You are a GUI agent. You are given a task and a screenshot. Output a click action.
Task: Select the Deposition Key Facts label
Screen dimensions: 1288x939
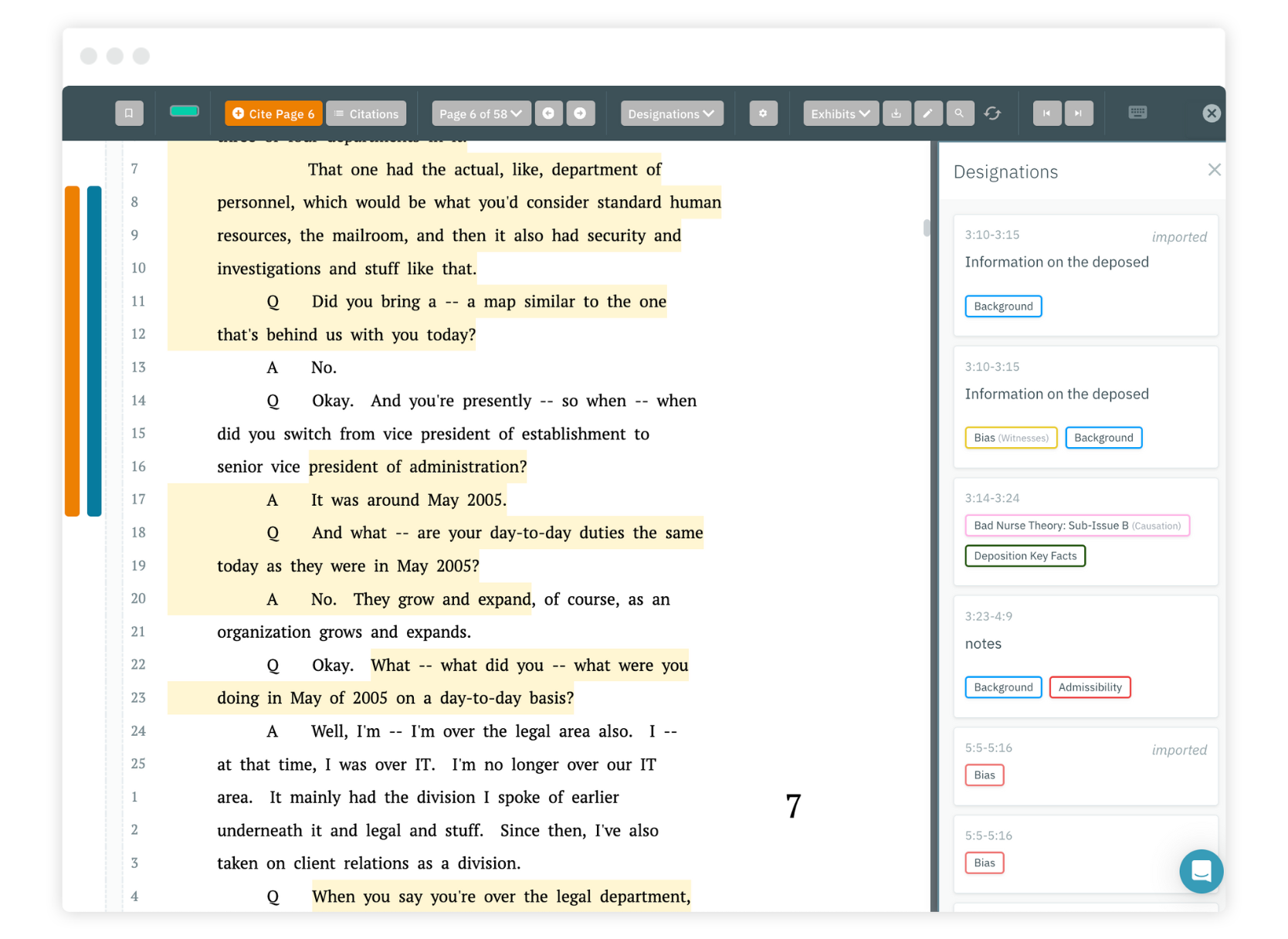(1025, 555)
